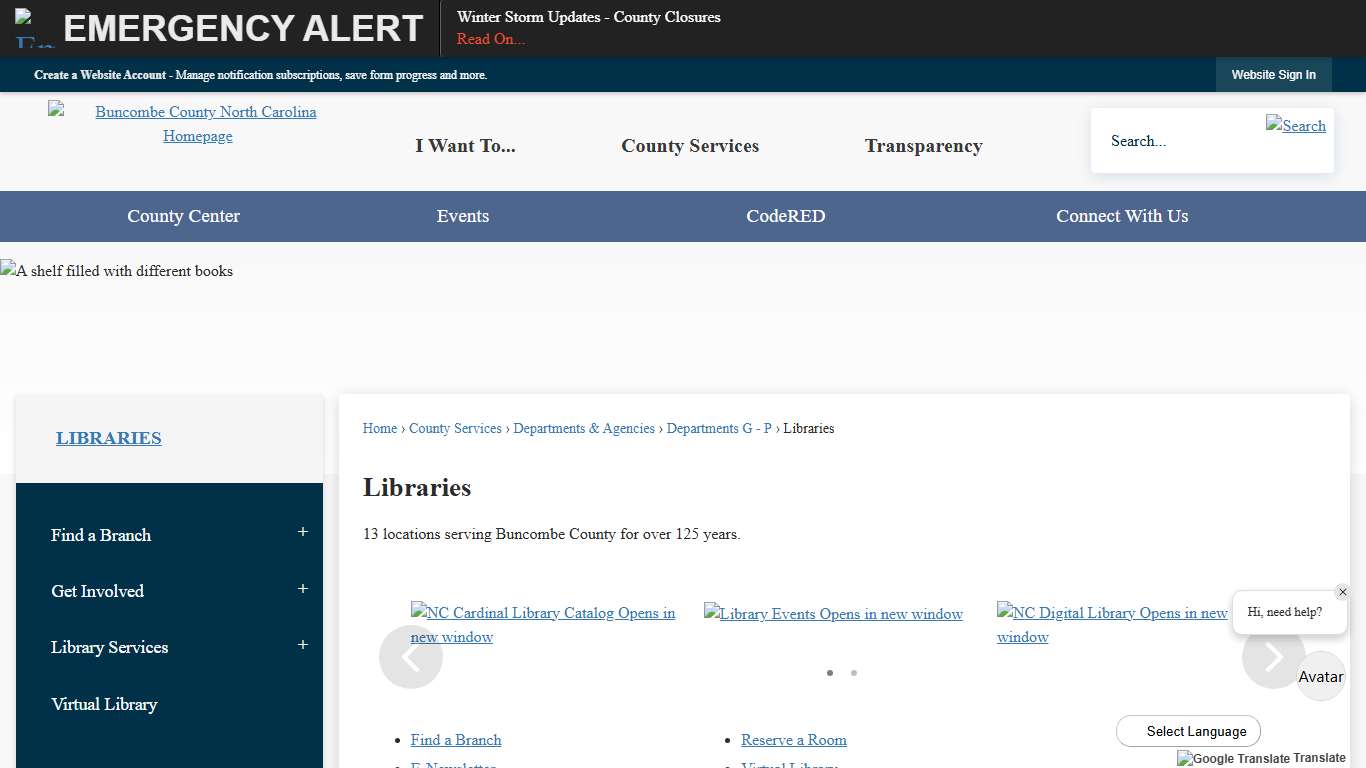The image size is (1366, 768).
Task: Open the Transparency menu
Action: click(923, 146)
